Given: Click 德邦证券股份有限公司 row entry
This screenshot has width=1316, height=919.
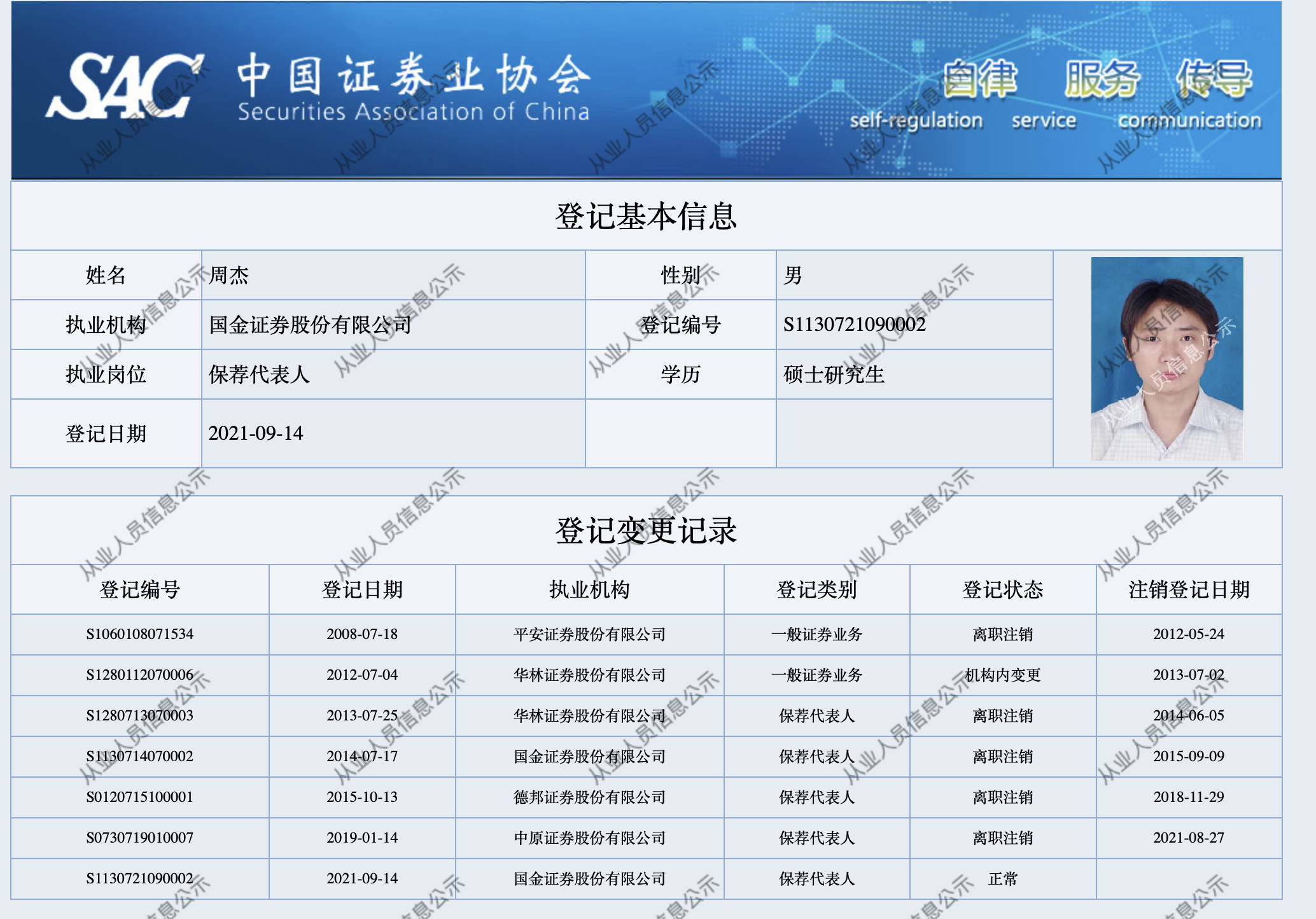Looking at the screenshot, I should tap(589, 797).
